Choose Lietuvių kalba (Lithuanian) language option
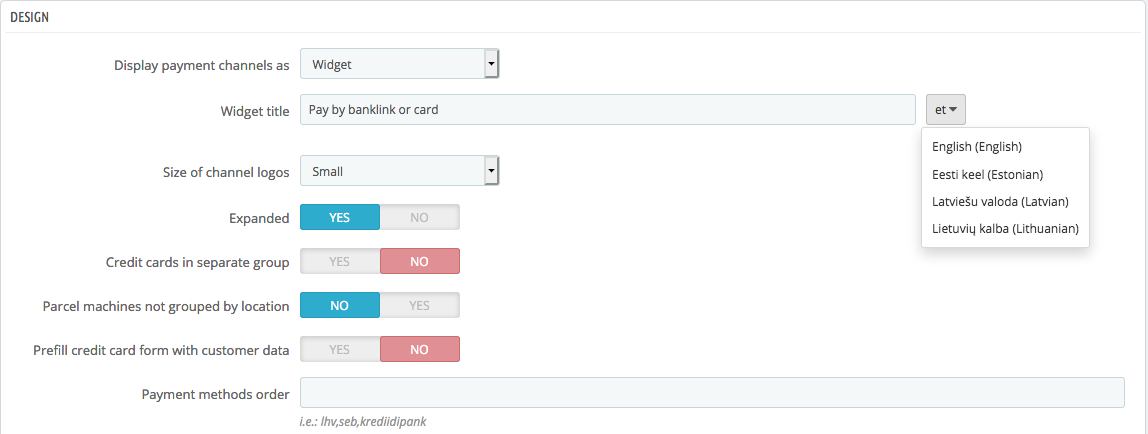 point(1005,229)
